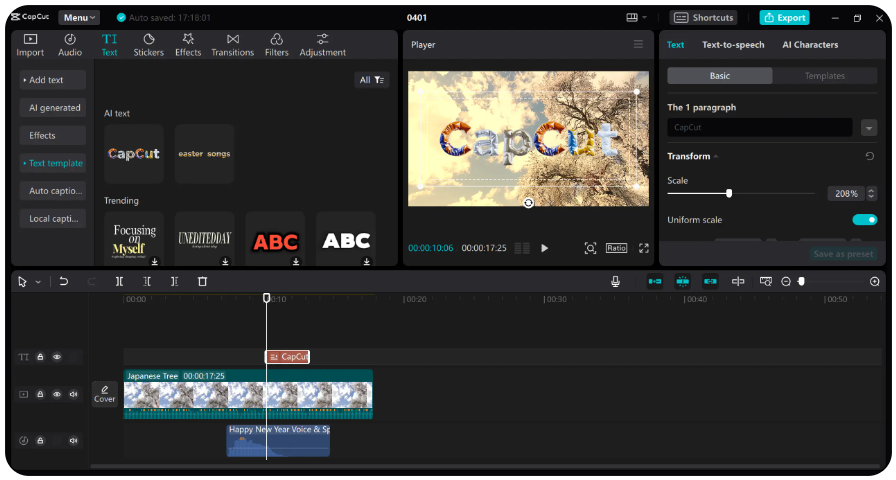Screen dimensions: 896x480
Task: Switch to the Text tab in top toolbar
Action: pos(109,45)
